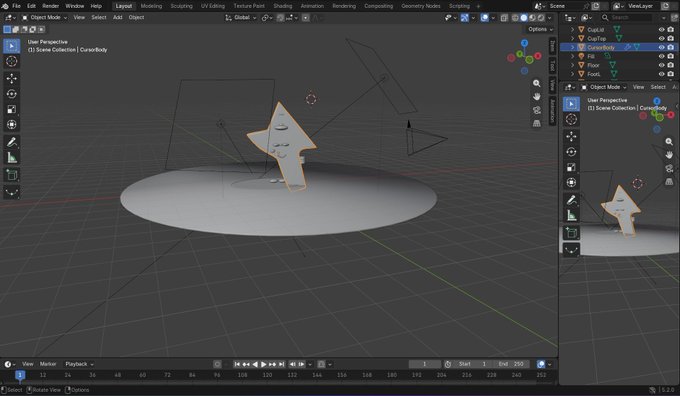Click the blue Z axis on navigation gizmo
The height and width of the screenshot is (396, 680).
(x=524, y=43)
